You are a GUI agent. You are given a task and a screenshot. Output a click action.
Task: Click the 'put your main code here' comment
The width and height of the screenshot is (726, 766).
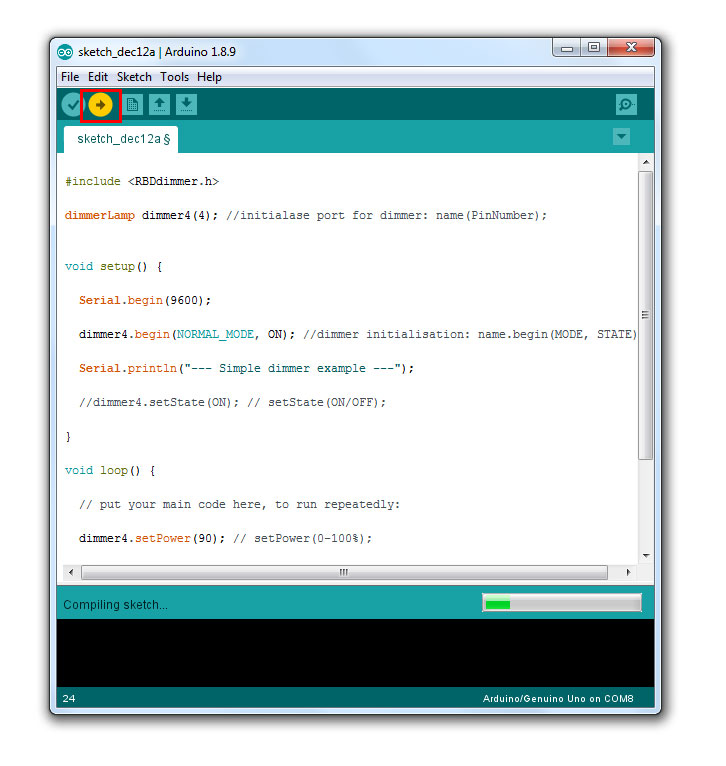(239, 505)
